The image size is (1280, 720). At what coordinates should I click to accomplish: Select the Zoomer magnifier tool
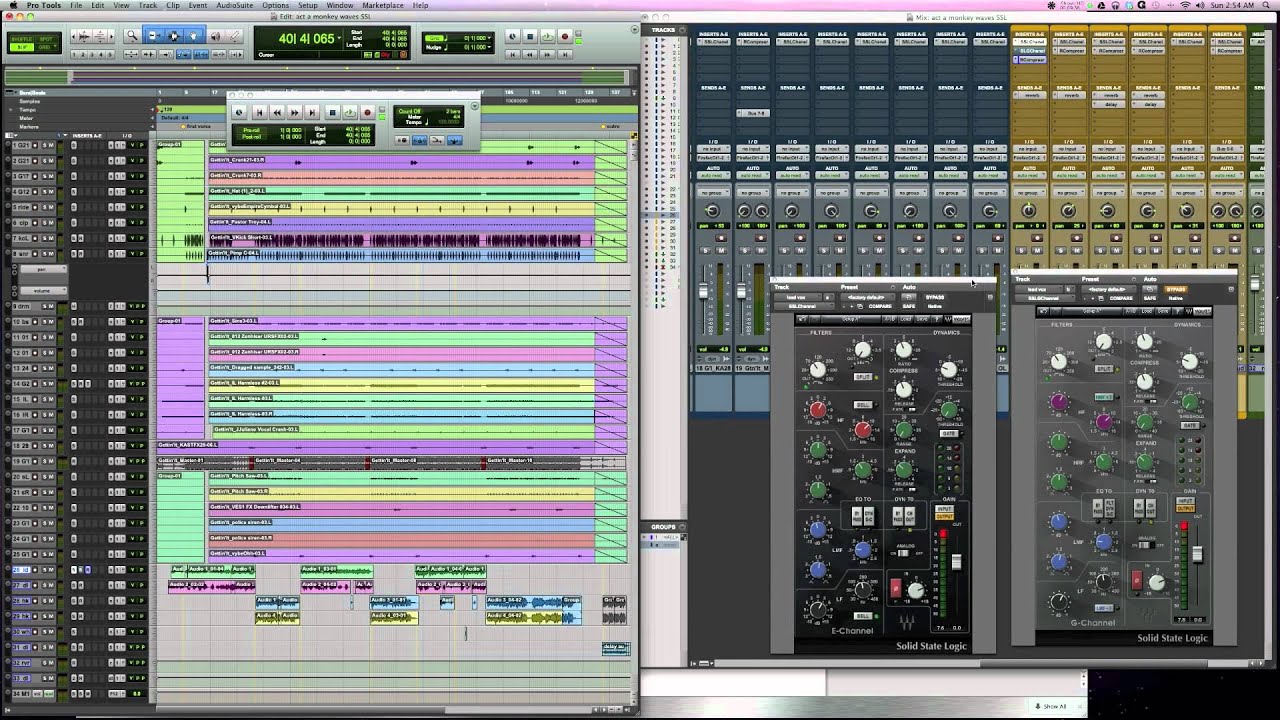pyautogui.click(x=132, y=36)
